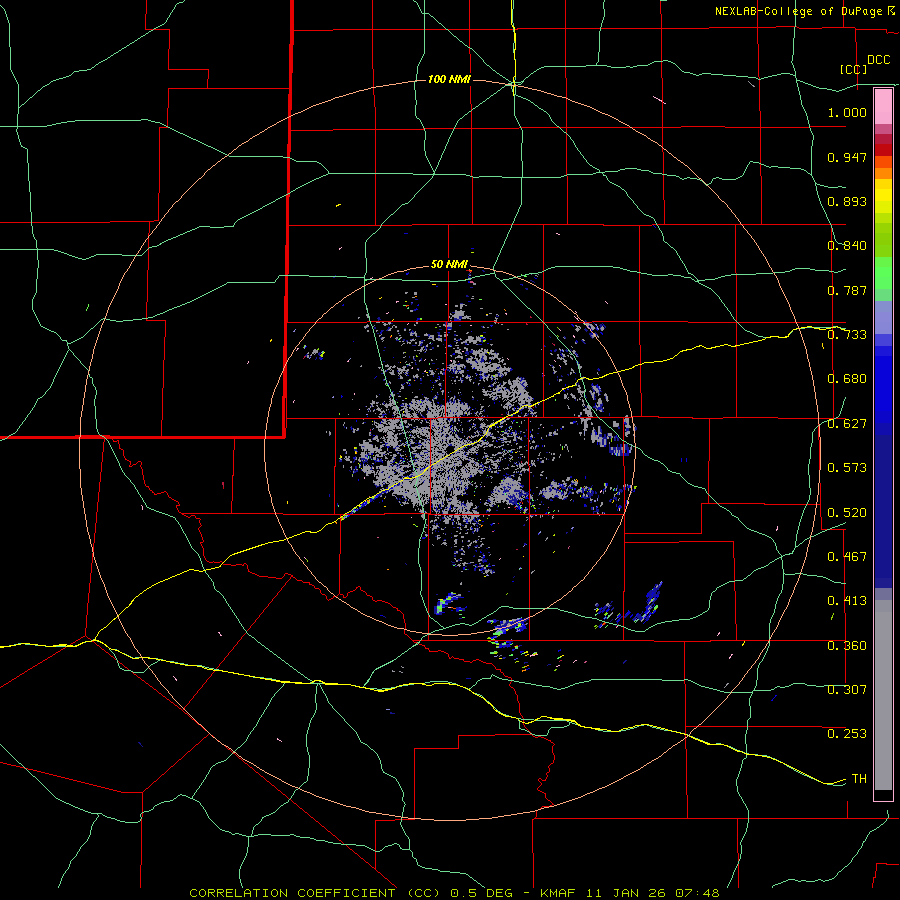Click the 0.520 legend value
Screen dimensions: 900x900
point(847,513)
